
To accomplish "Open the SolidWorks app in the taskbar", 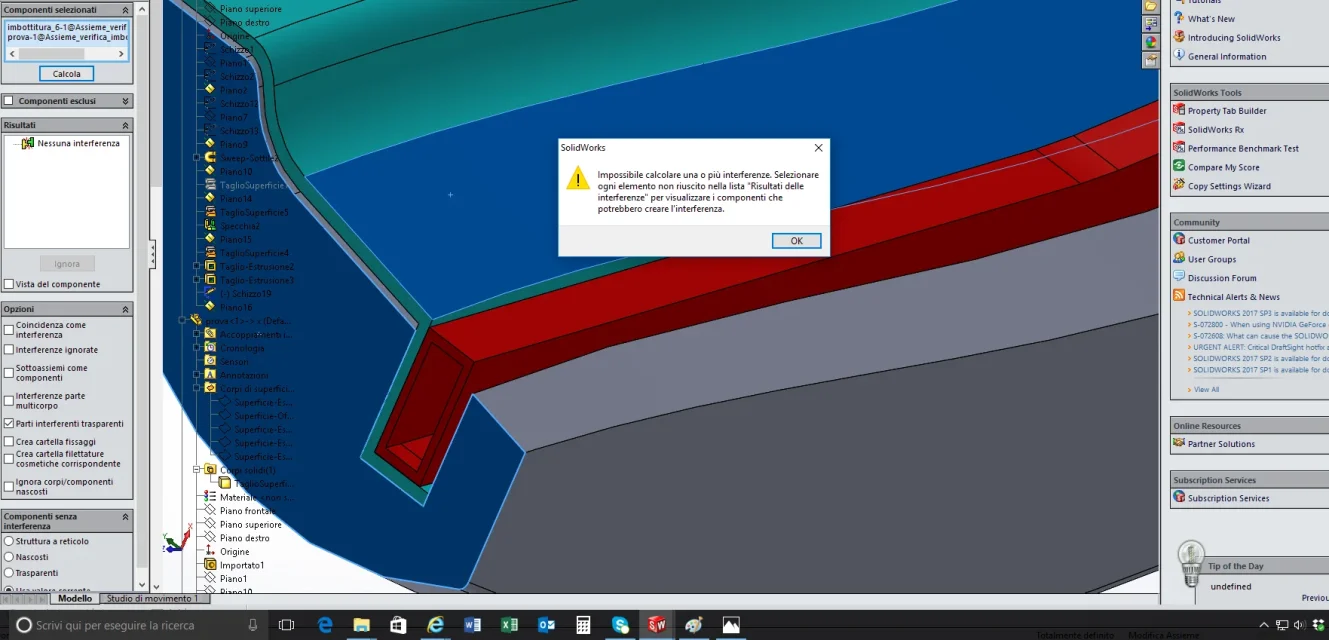I will tap(657, 625).
